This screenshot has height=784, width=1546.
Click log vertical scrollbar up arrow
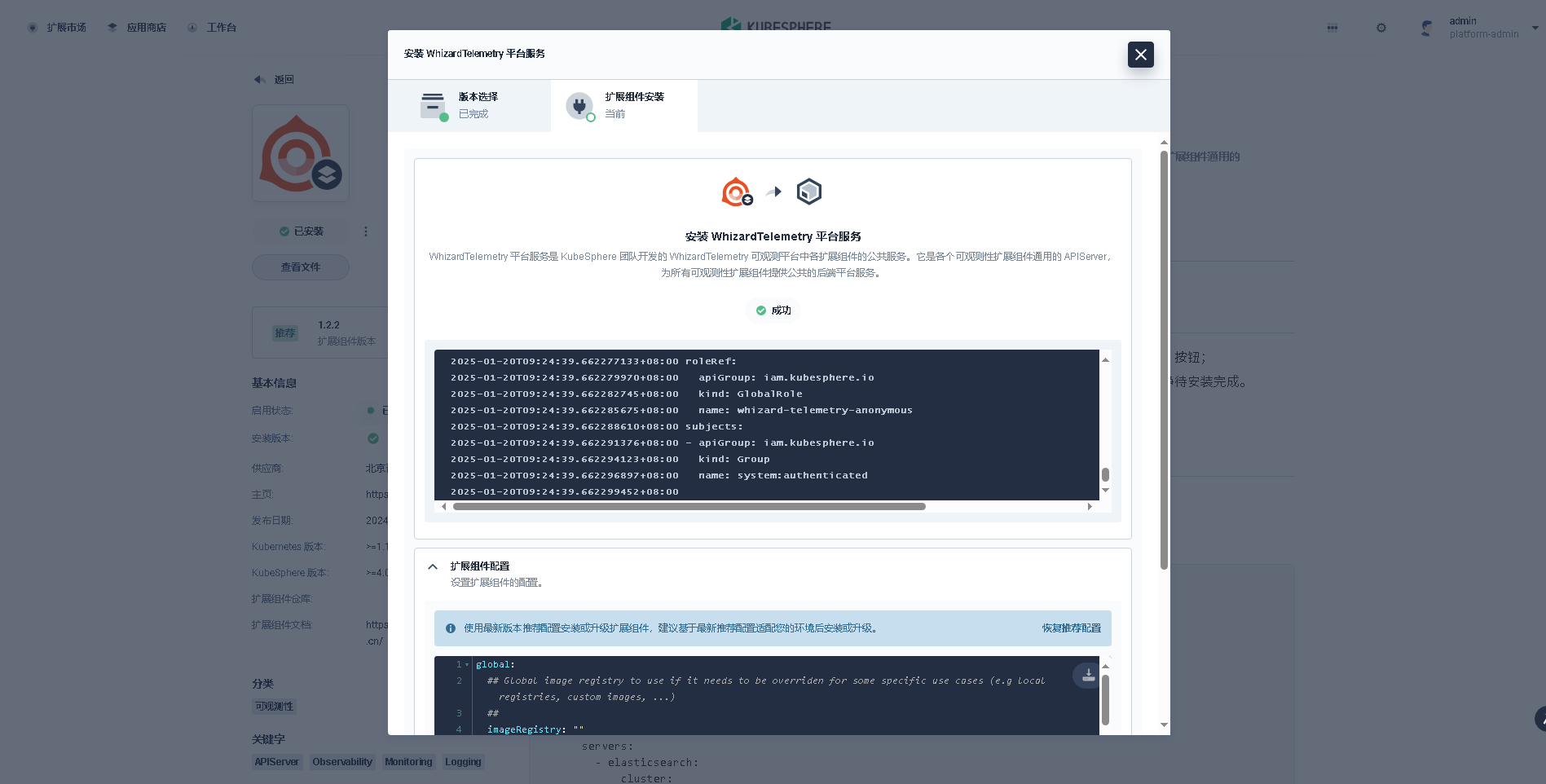click(x=1105, y=359)
